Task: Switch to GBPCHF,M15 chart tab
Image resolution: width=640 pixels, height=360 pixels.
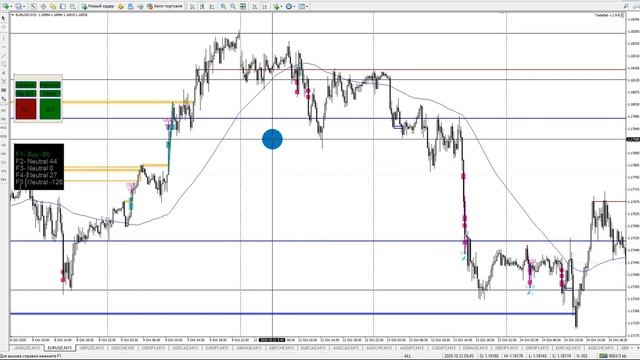Action: [281, 348]
